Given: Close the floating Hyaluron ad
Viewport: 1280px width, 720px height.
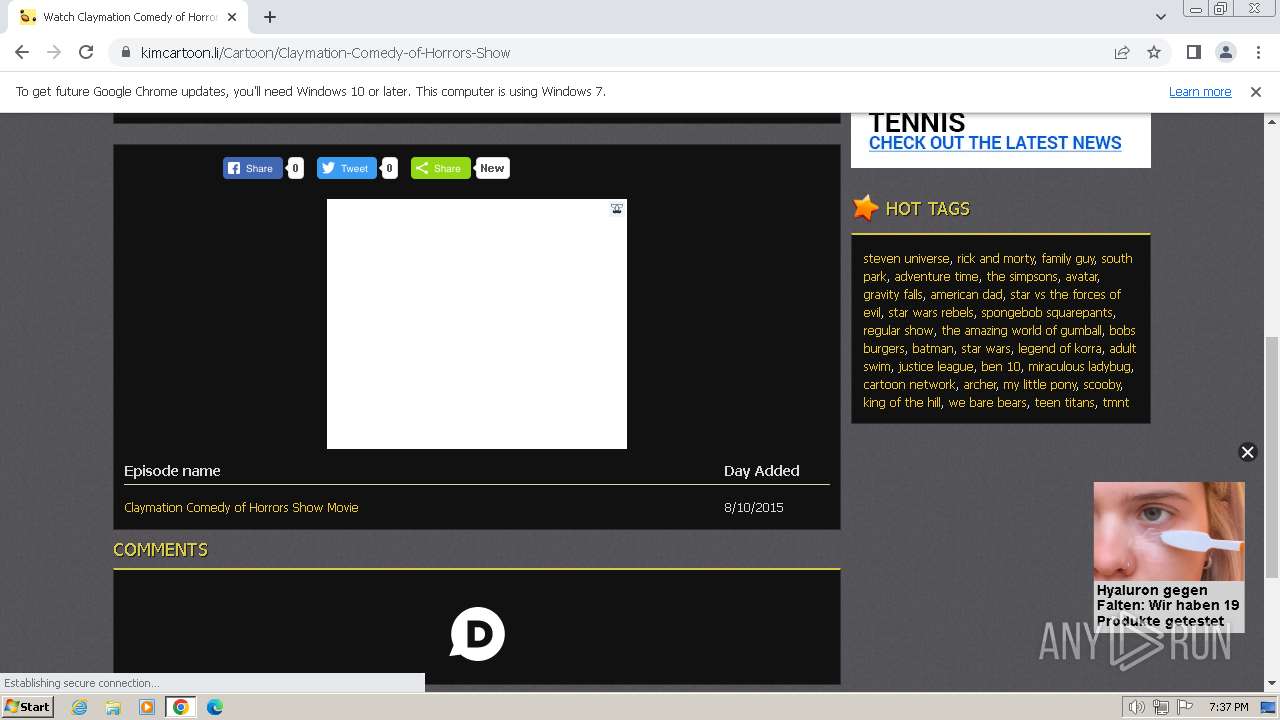Looking at the screenshot, I should [x=1247, y=452].
